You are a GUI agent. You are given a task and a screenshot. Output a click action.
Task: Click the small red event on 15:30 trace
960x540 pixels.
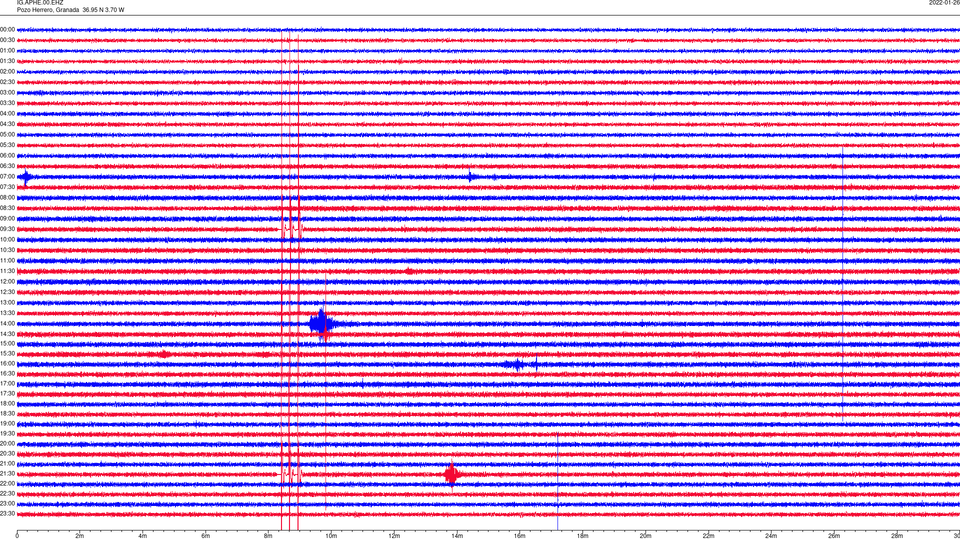click(163, 354)
